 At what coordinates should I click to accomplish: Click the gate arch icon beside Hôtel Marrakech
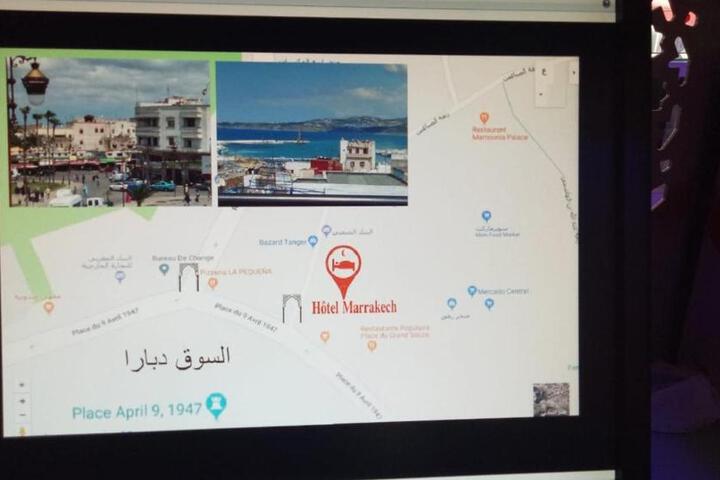(292, 308)
